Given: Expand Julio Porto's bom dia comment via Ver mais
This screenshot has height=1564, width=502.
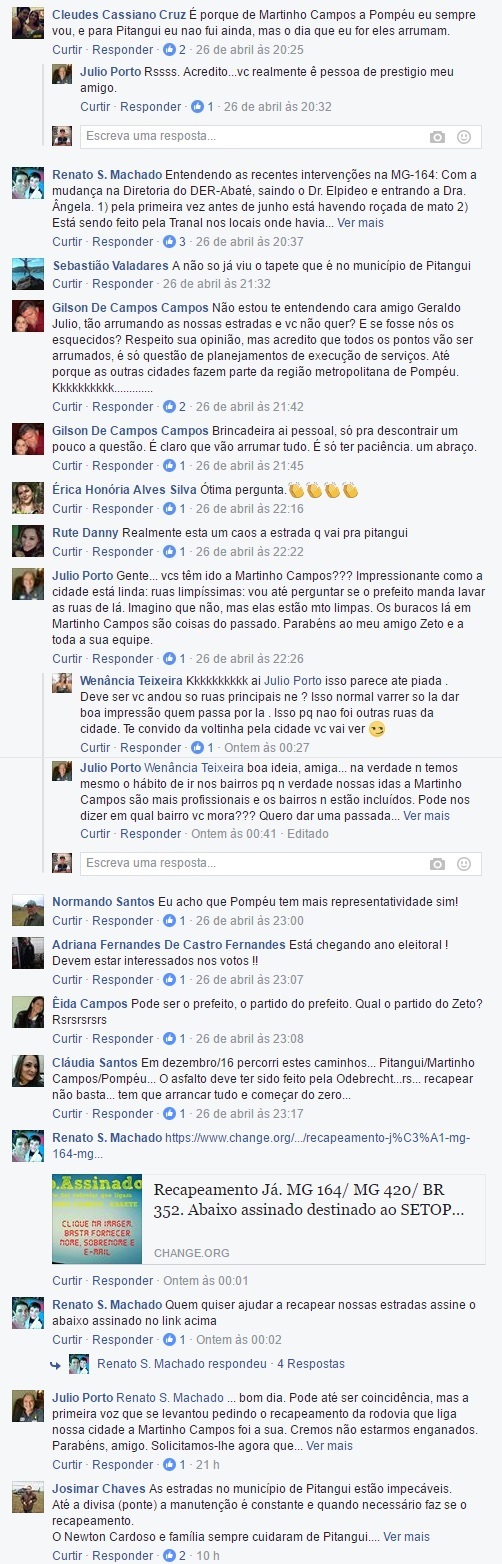Looking at the screenshot, I should pos(329,1446).
